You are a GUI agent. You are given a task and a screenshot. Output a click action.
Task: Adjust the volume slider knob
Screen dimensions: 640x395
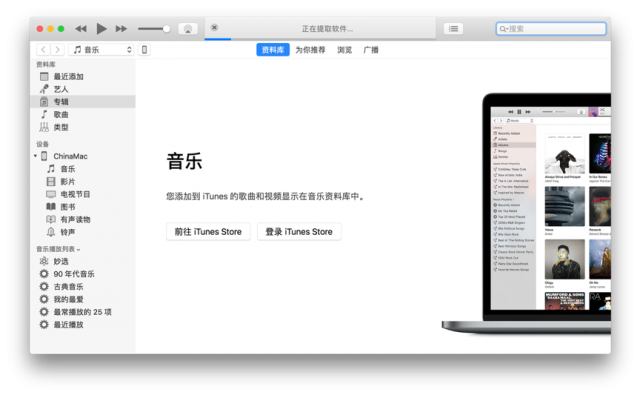[x=166, y=29]
